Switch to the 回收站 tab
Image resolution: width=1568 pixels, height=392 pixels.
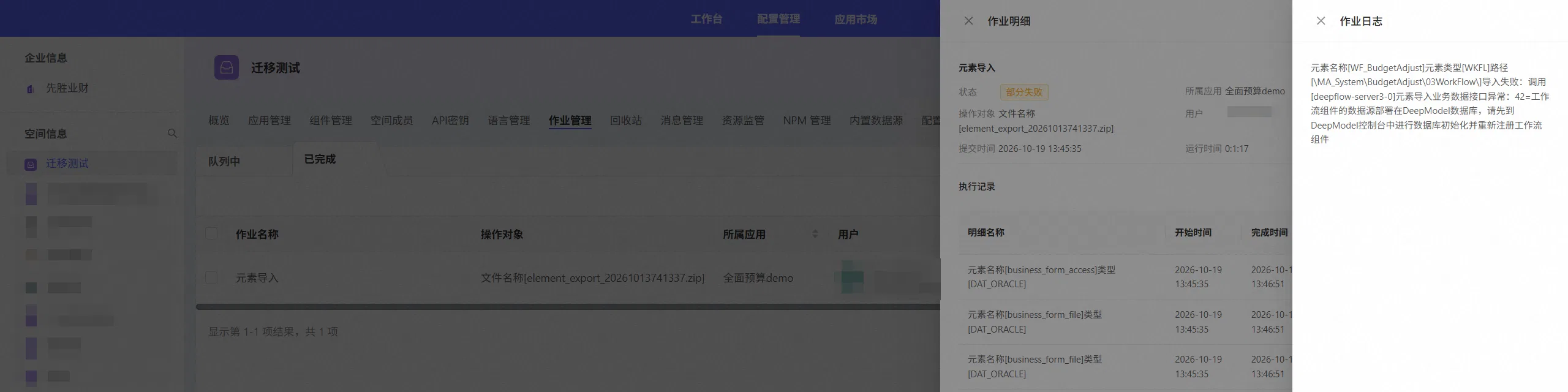pyautogui.click(x=626, y=121)
